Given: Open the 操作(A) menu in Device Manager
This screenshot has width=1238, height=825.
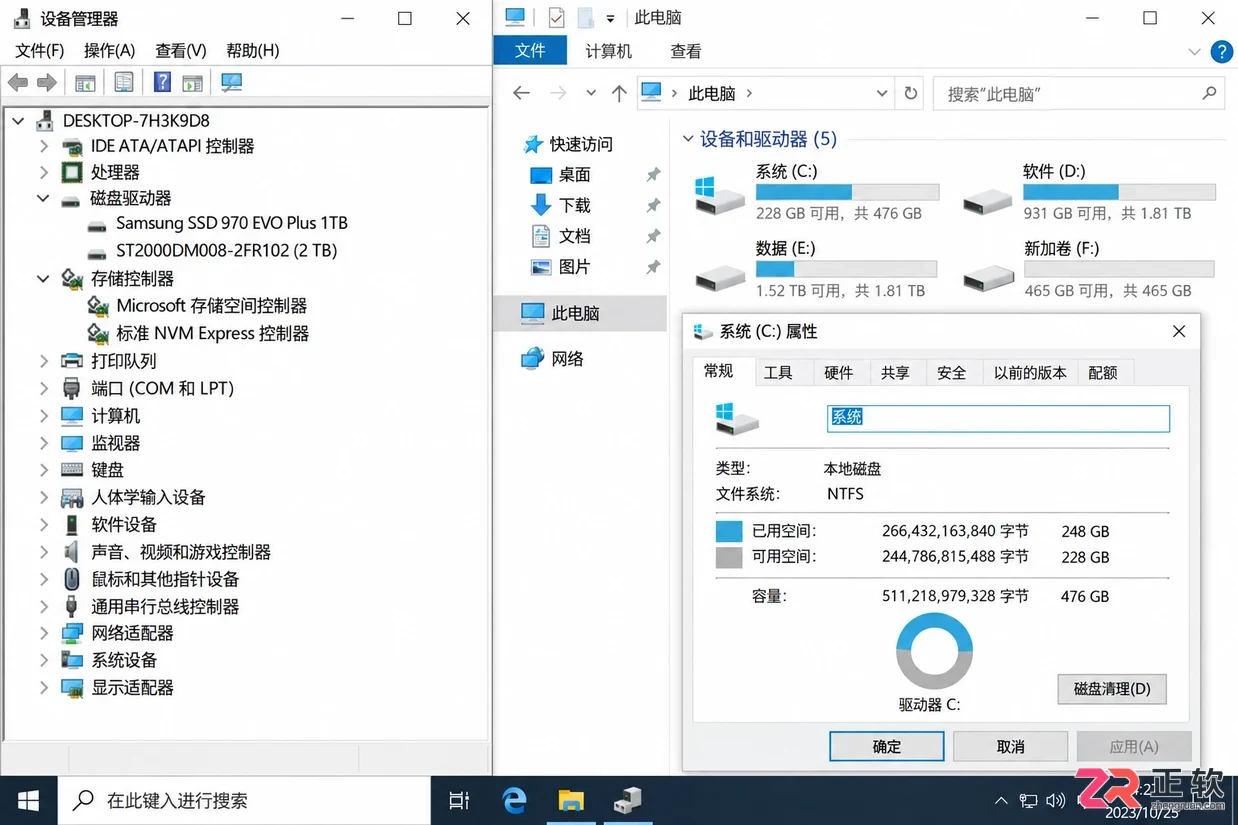Looking at the screenshot, I should click(x=109, y=50).
